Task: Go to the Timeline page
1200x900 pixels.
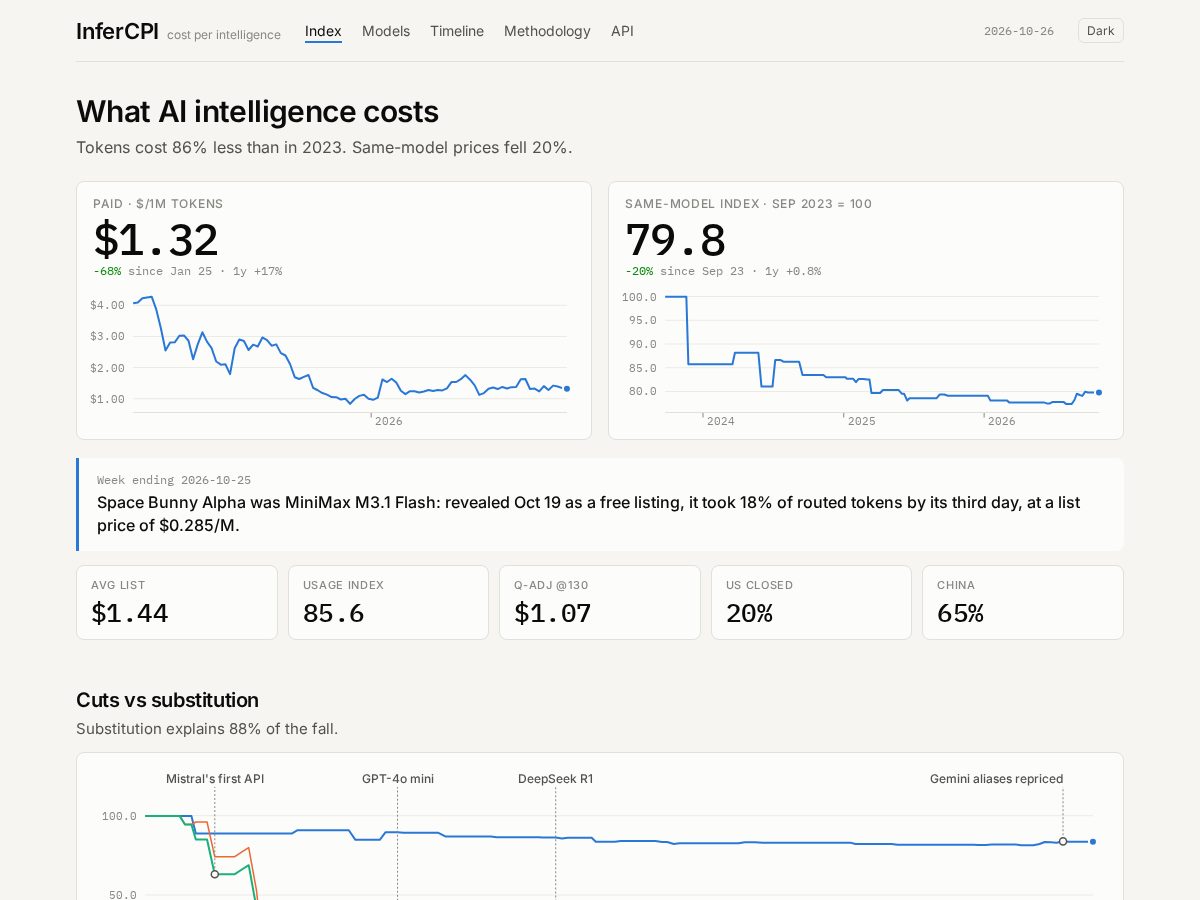Action: (x=457, y=31)
